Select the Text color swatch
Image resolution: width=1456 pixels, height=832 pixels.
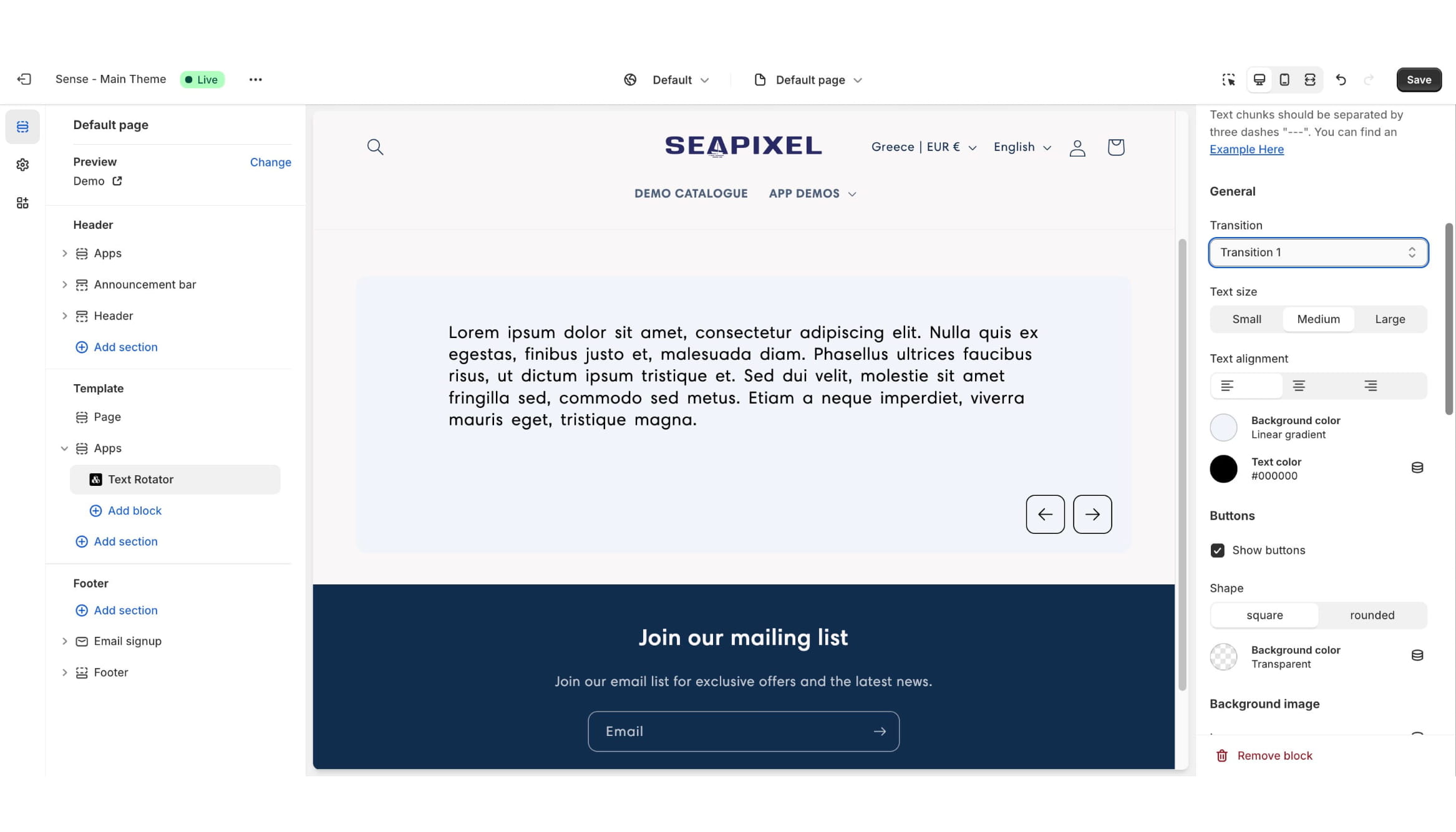1223,468
